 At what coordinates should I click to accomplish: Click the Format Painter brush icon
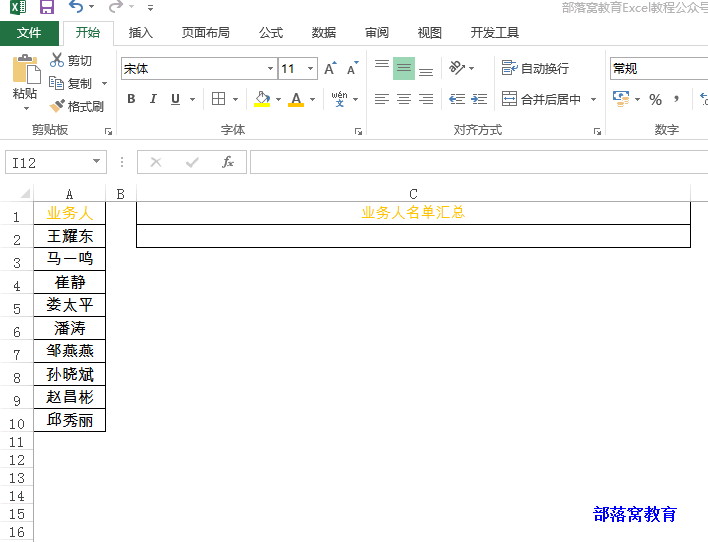coord(58,106)
